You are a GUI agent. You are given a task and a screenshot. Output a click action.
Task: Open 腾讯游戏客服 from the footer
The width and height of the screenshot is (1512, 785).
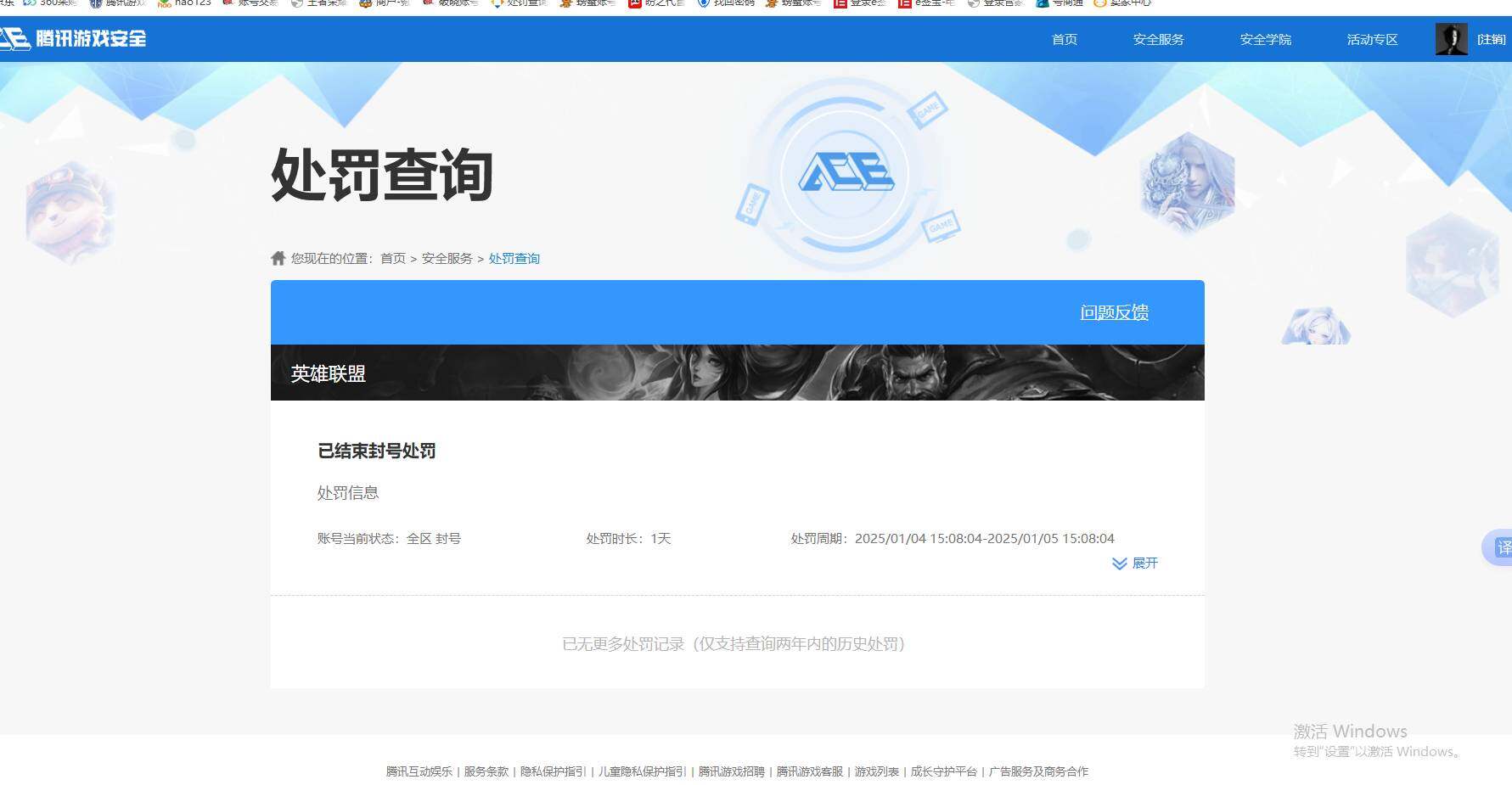click(x=808, y=771)
